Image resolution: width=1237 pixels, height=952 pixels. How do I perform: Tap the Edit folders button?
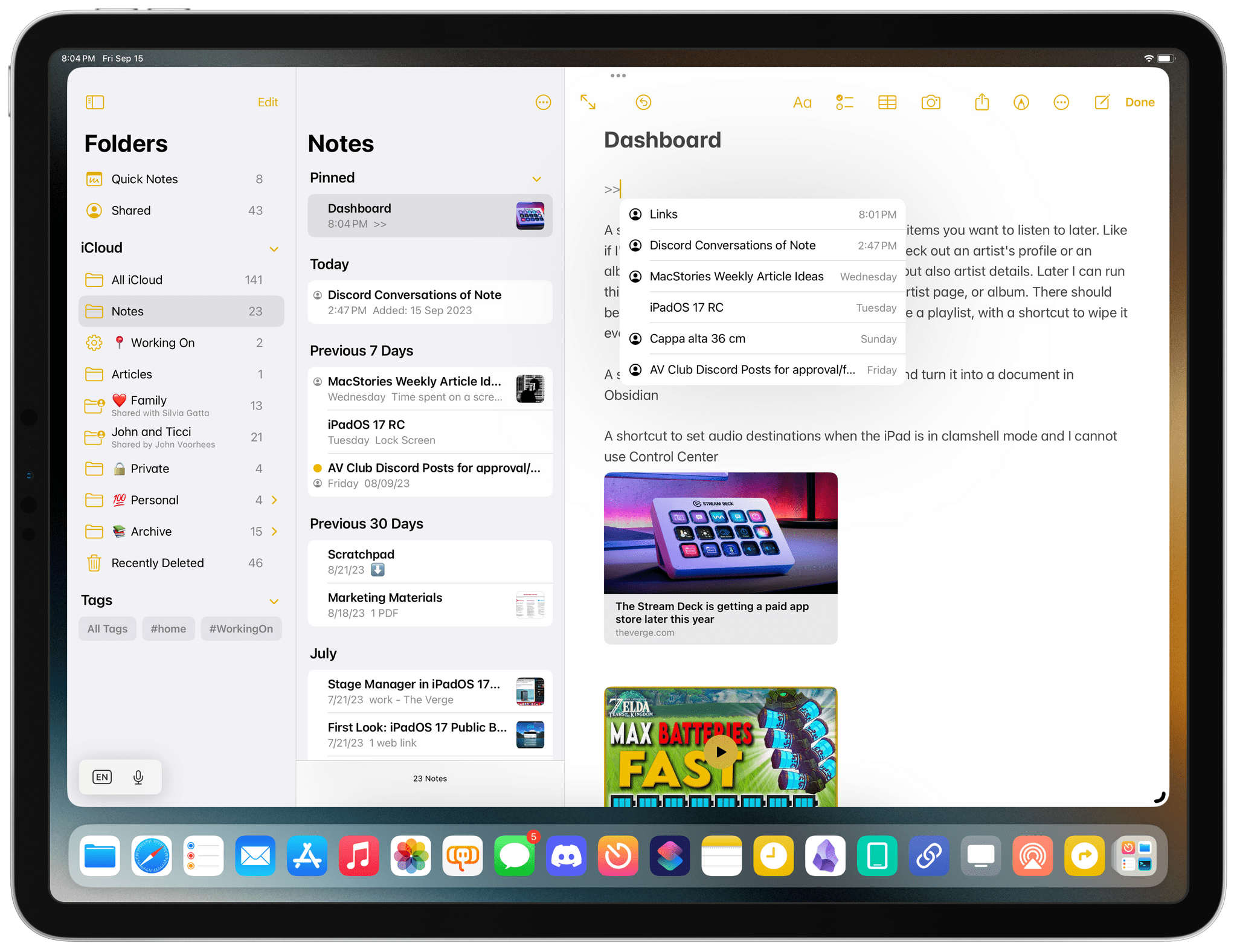coord(268,102)
